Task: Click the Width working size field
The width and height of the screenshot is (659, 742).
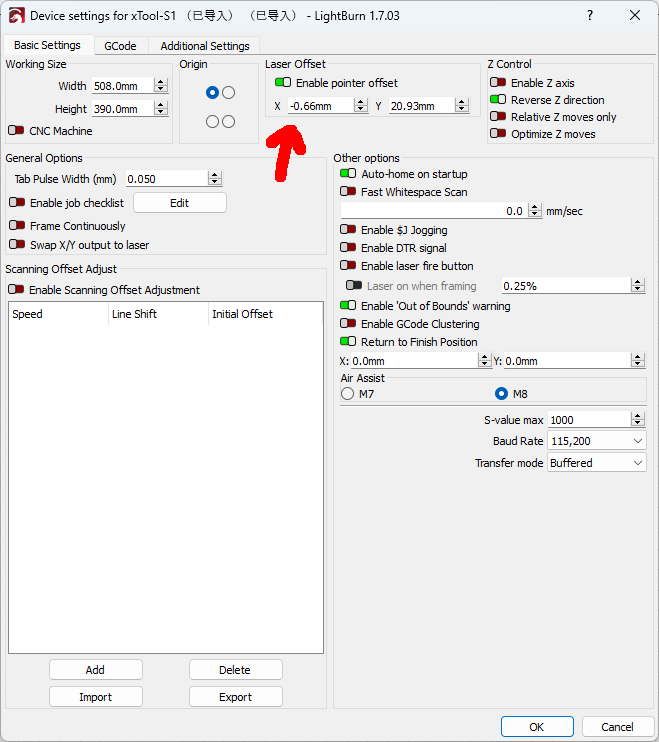Action: coord(122,86)
